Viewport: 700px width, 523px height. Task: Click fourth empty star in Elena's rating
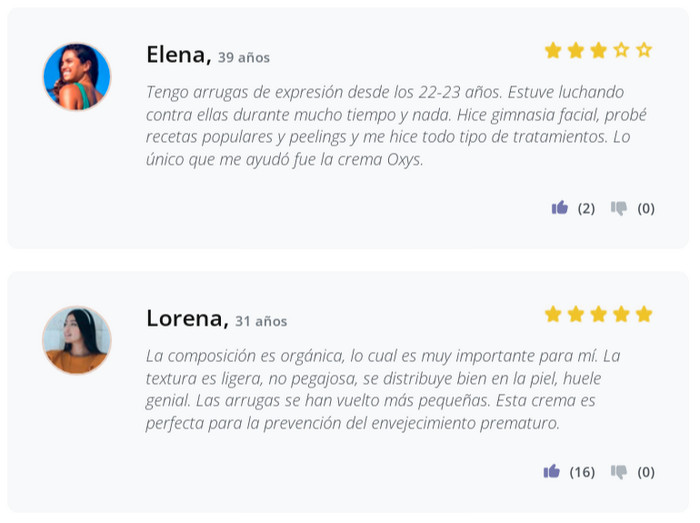[x=621, y=50]
